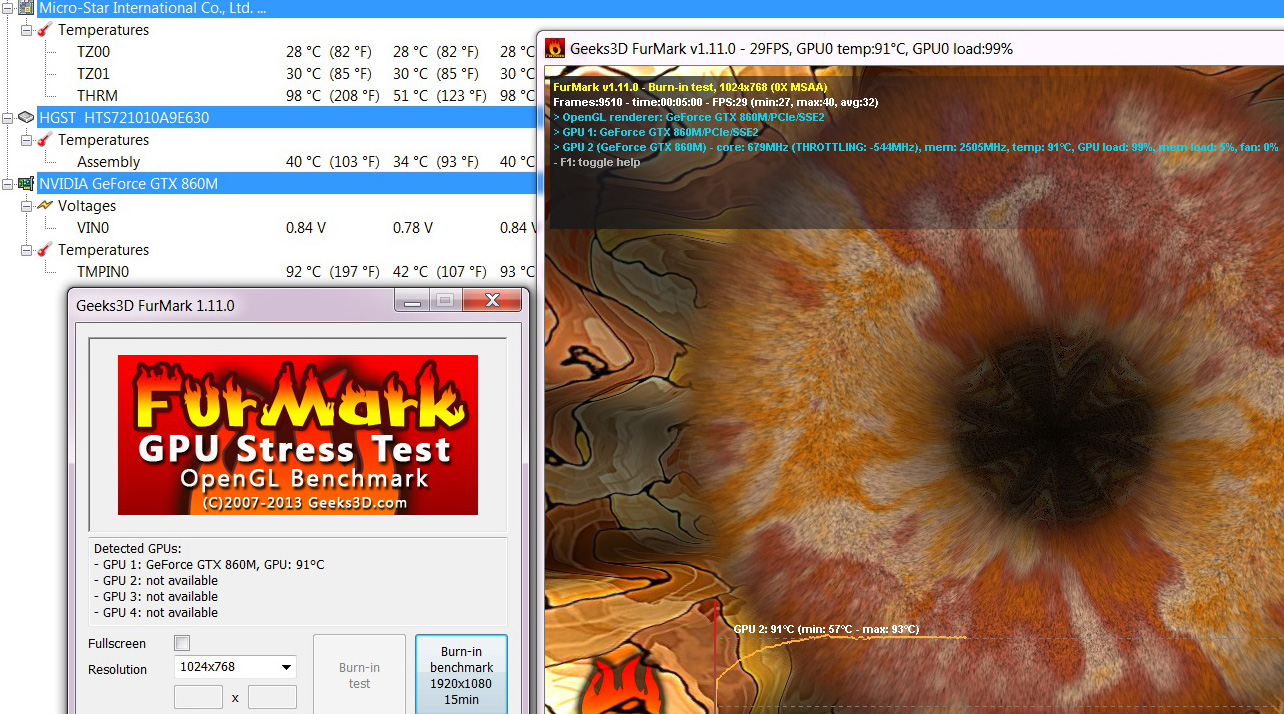This screenshot has width=1284, height=714.
Task: Click the OpenGL renderer overlay line
Action: 689,117
